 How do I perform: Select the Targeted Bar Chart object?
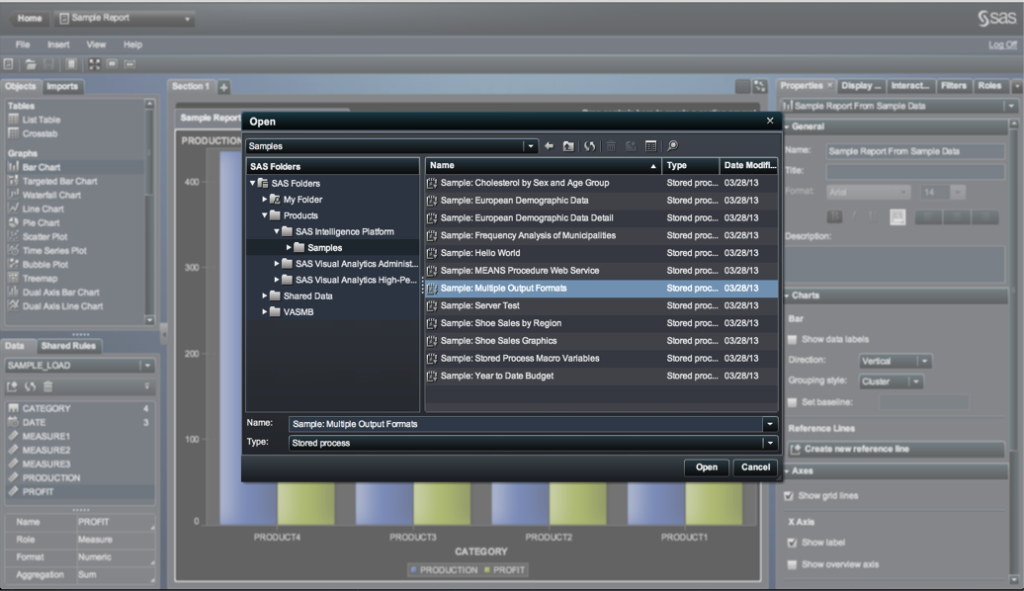[59, 181]
